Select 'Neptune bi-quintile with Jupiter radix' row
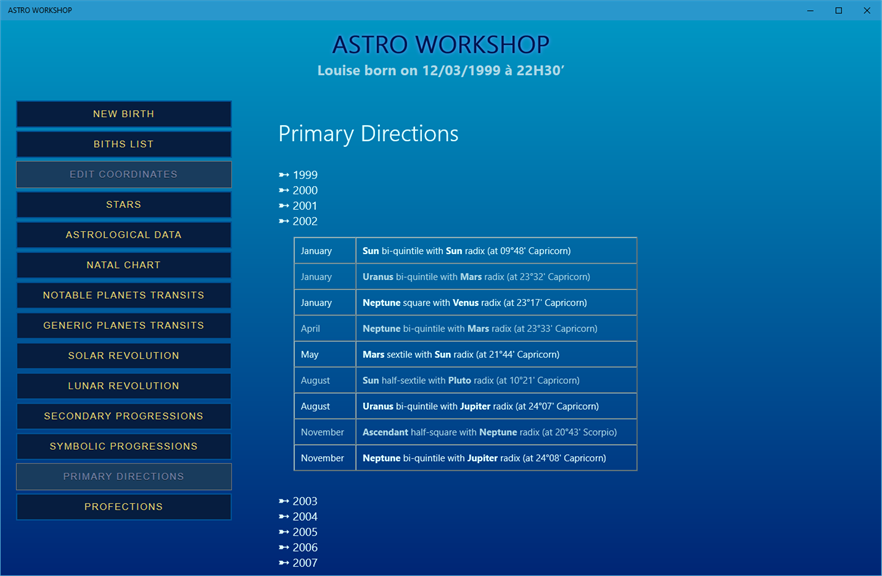 pyautogui.click(x=465, y=458)
